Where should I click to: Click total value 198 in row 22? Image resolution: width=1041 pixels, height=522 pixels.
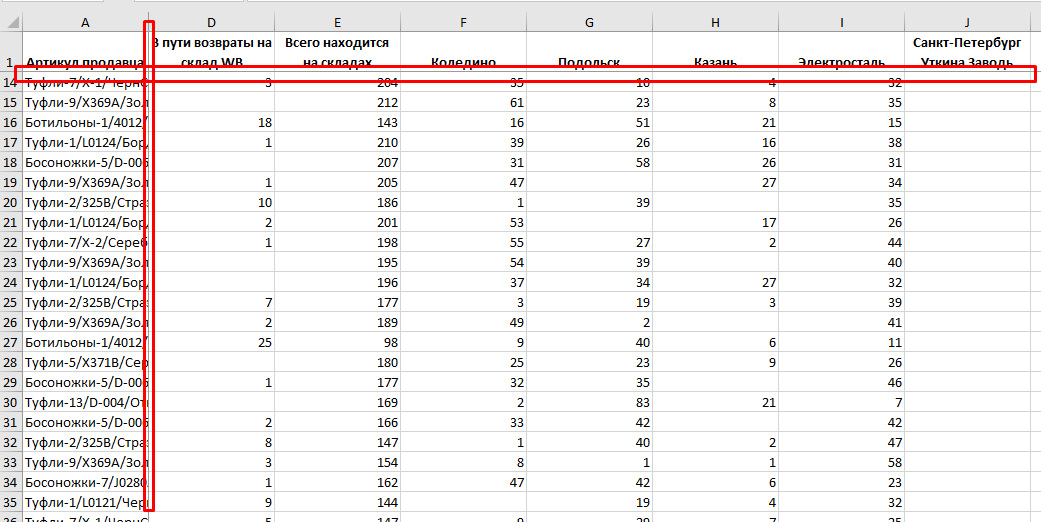pyautogui.click(x=337, y=242)
